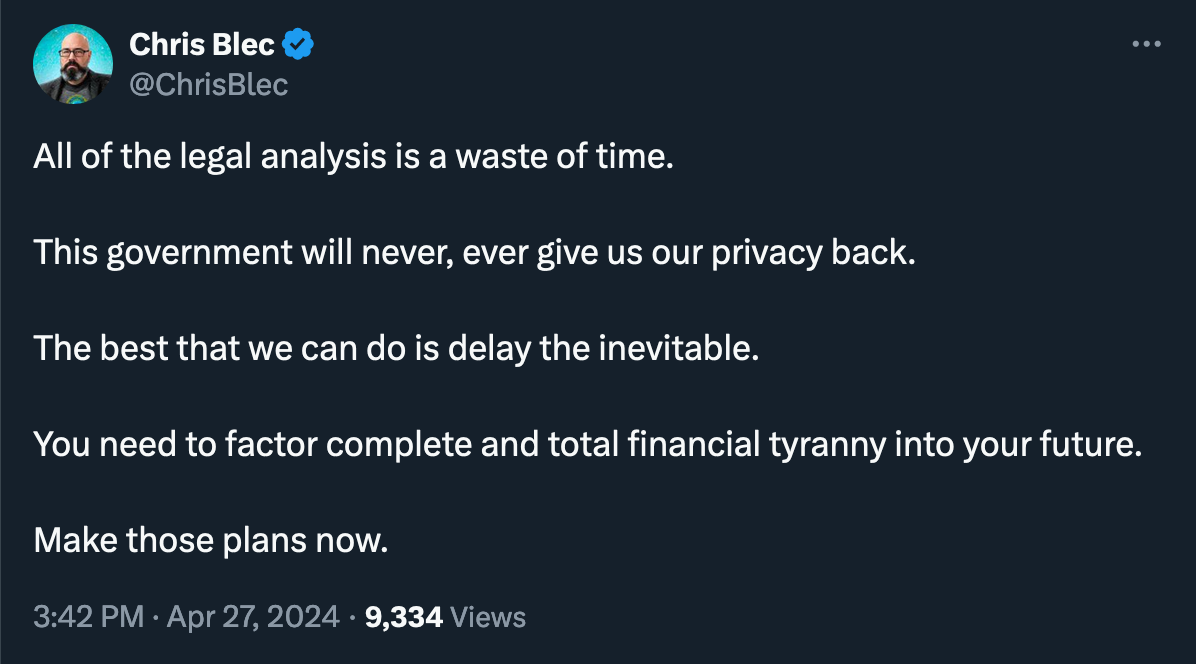Click the sentence mentioning financial tyranny
This screenshot has width=1196, height=664.
point(588,444)
